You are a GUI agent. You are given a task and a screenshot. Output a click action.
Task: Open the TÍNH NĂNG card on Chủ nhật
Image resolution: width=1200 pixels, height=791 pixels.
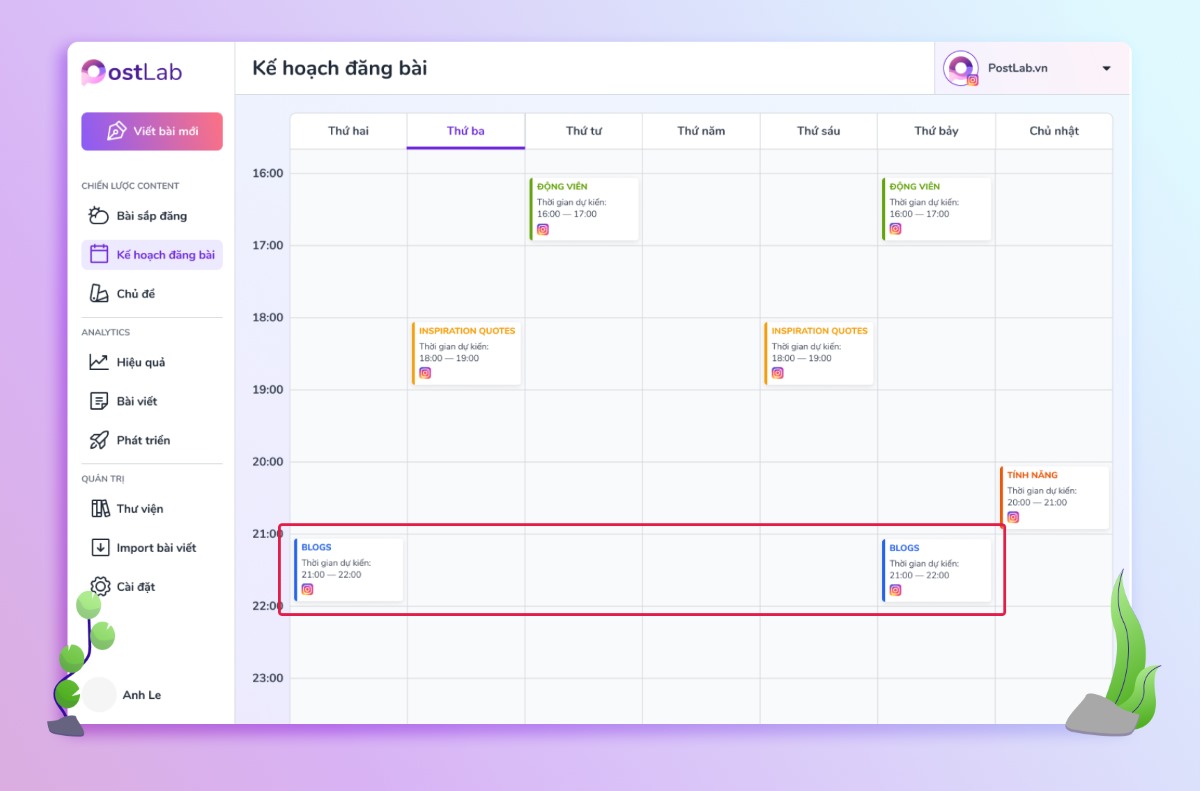click(x=1054, y=497)
